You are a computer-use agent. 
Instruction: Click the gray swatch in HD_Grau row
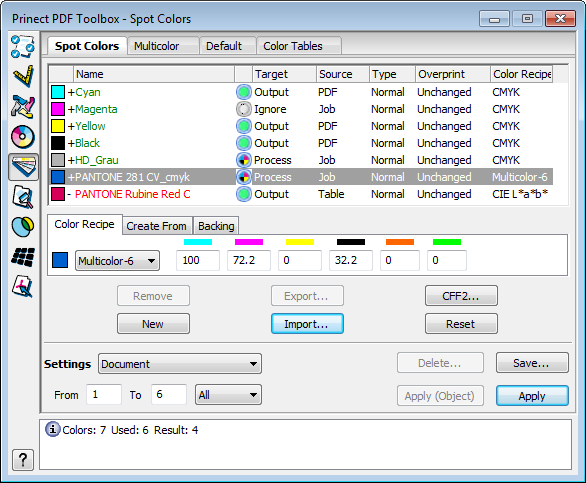[x=58, y=160]
